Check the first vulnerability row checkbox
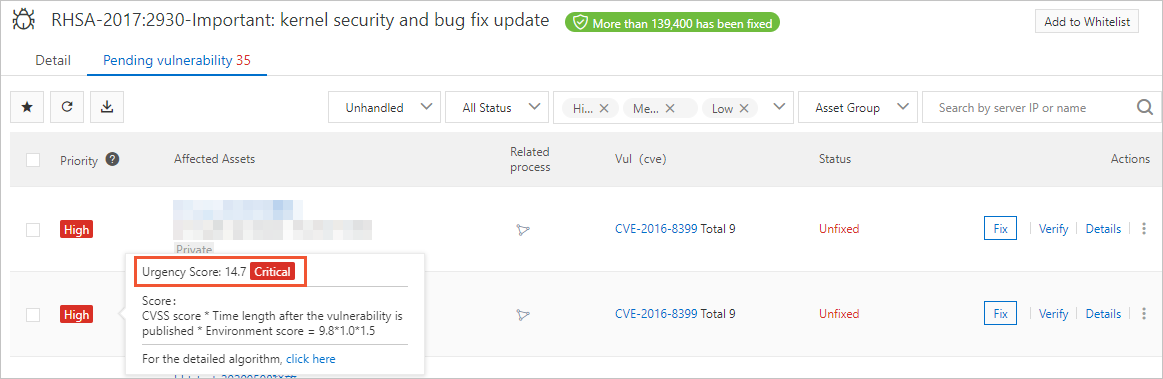 tap(33, 230)
